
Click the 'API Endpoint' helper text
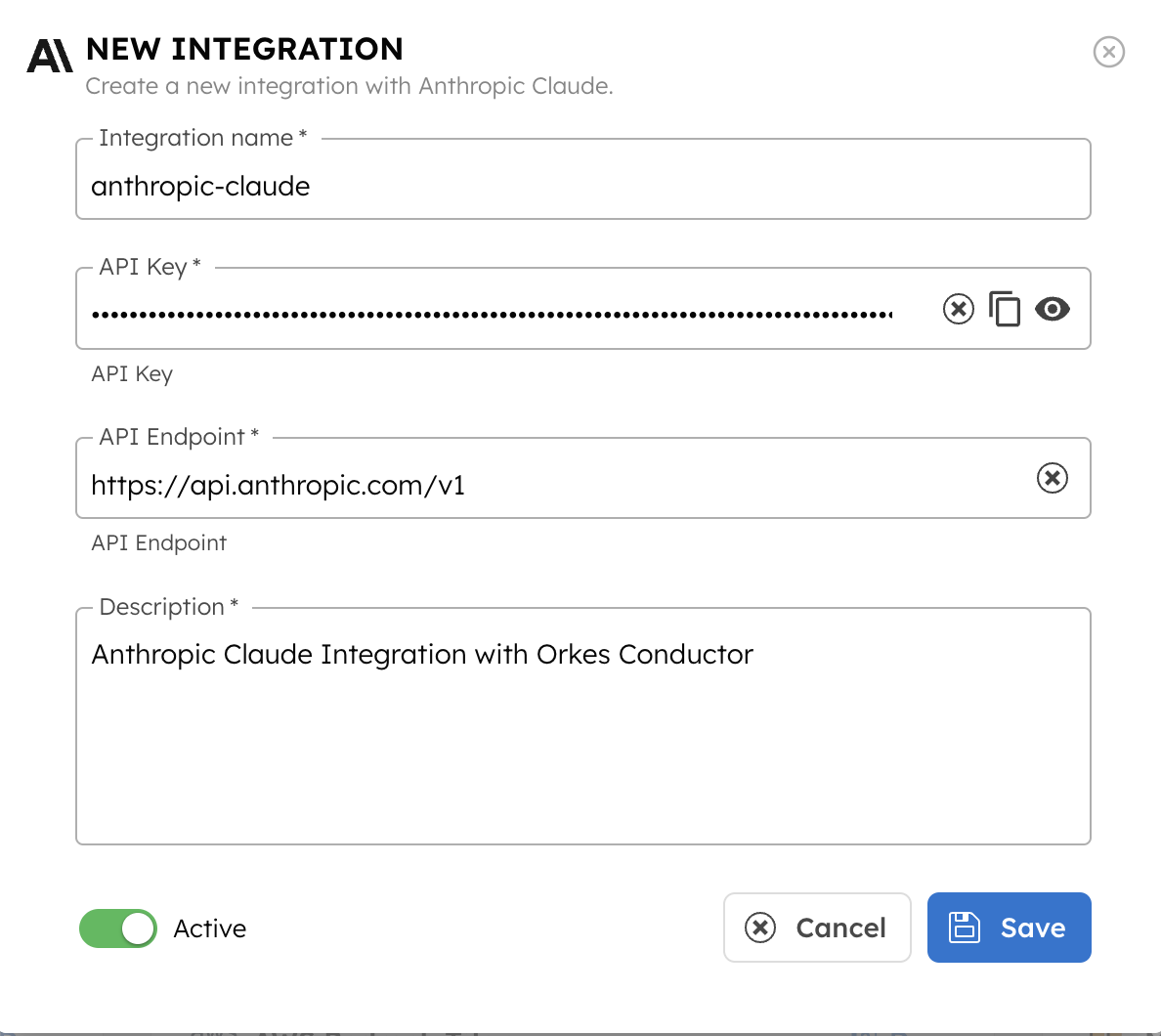pyautogui.click(x=158, y=542)
